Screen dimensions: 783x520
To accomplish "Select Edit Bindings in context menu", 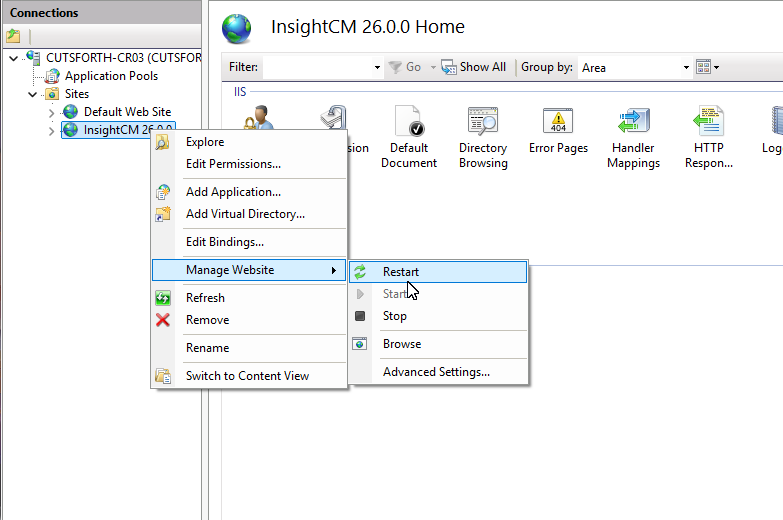I will [249, 242].
